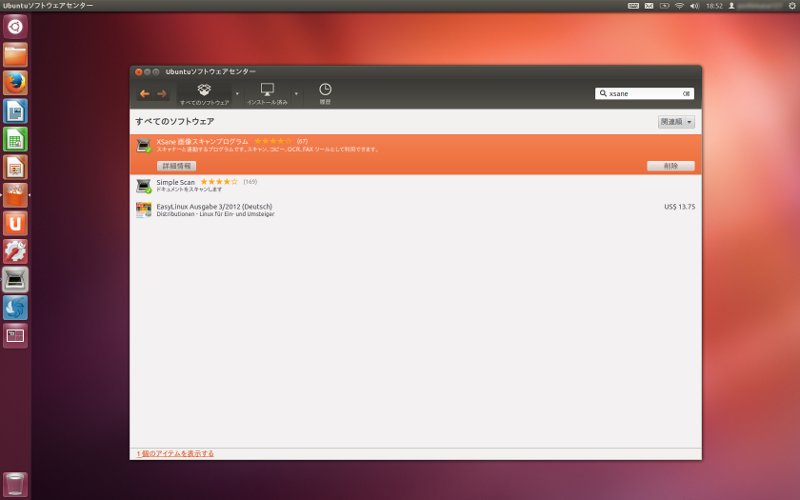Open LibreOffice Impress from the launcher
This screenshot has width=800, height=500.
point(15,167)
